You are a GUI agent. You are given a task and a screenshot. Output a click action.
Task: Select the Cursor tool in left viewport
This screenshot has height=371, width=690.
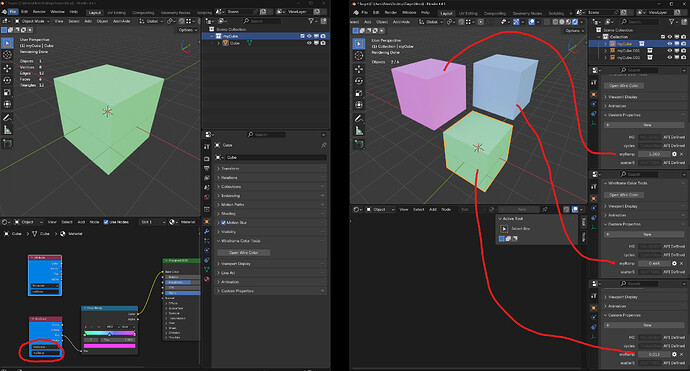7,55
